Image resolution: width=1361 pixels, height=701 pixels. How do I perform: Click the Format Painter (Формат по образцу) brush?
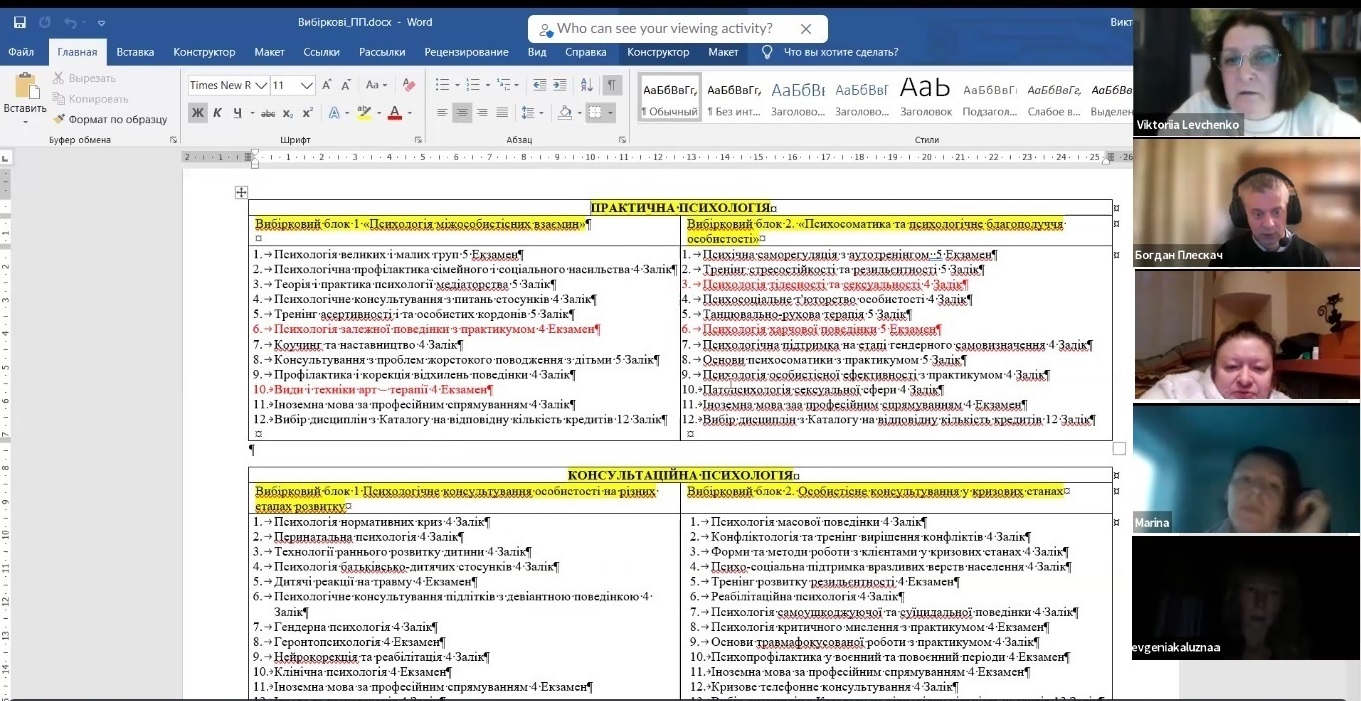110,119
